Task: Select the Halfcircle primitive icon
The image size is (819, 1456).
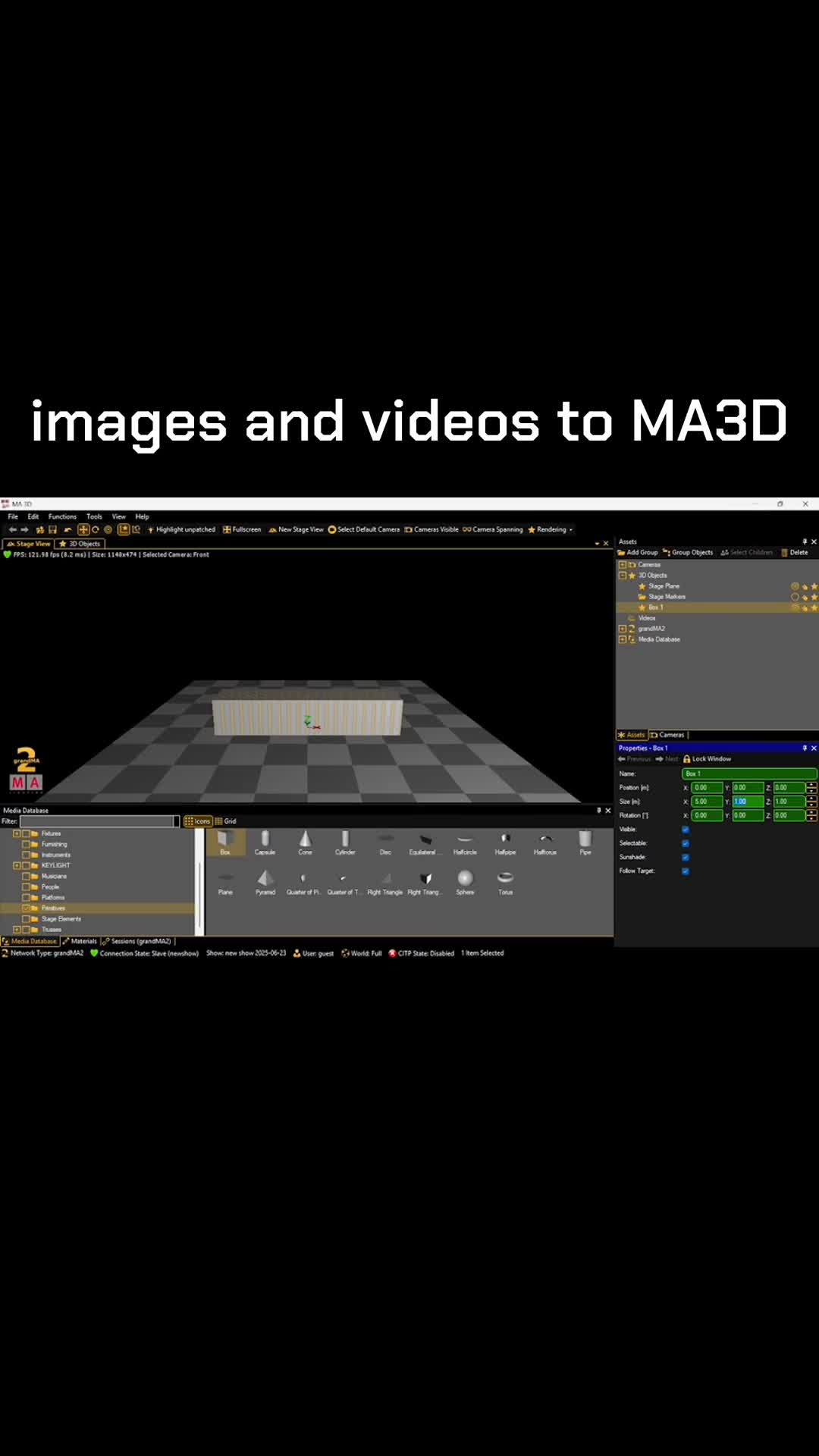Action: pos(465,843)
